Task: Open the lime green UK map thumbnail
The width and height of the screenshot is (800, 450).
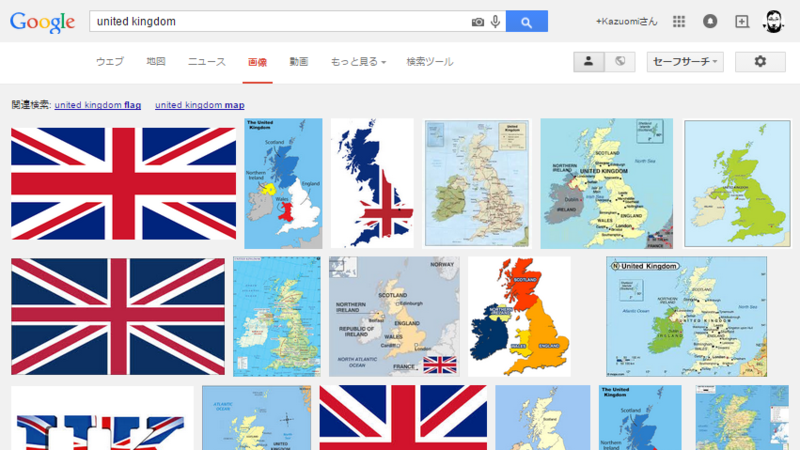Action: (x=737, y=184)
